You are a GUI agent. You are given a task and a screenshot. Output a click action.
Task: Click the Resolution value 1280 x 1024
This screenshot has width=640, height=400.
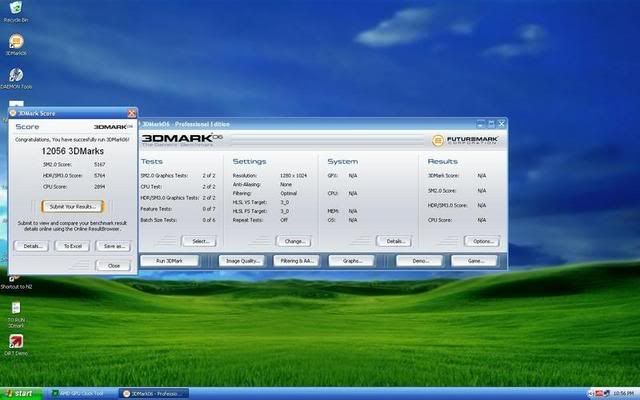[293, 176]
